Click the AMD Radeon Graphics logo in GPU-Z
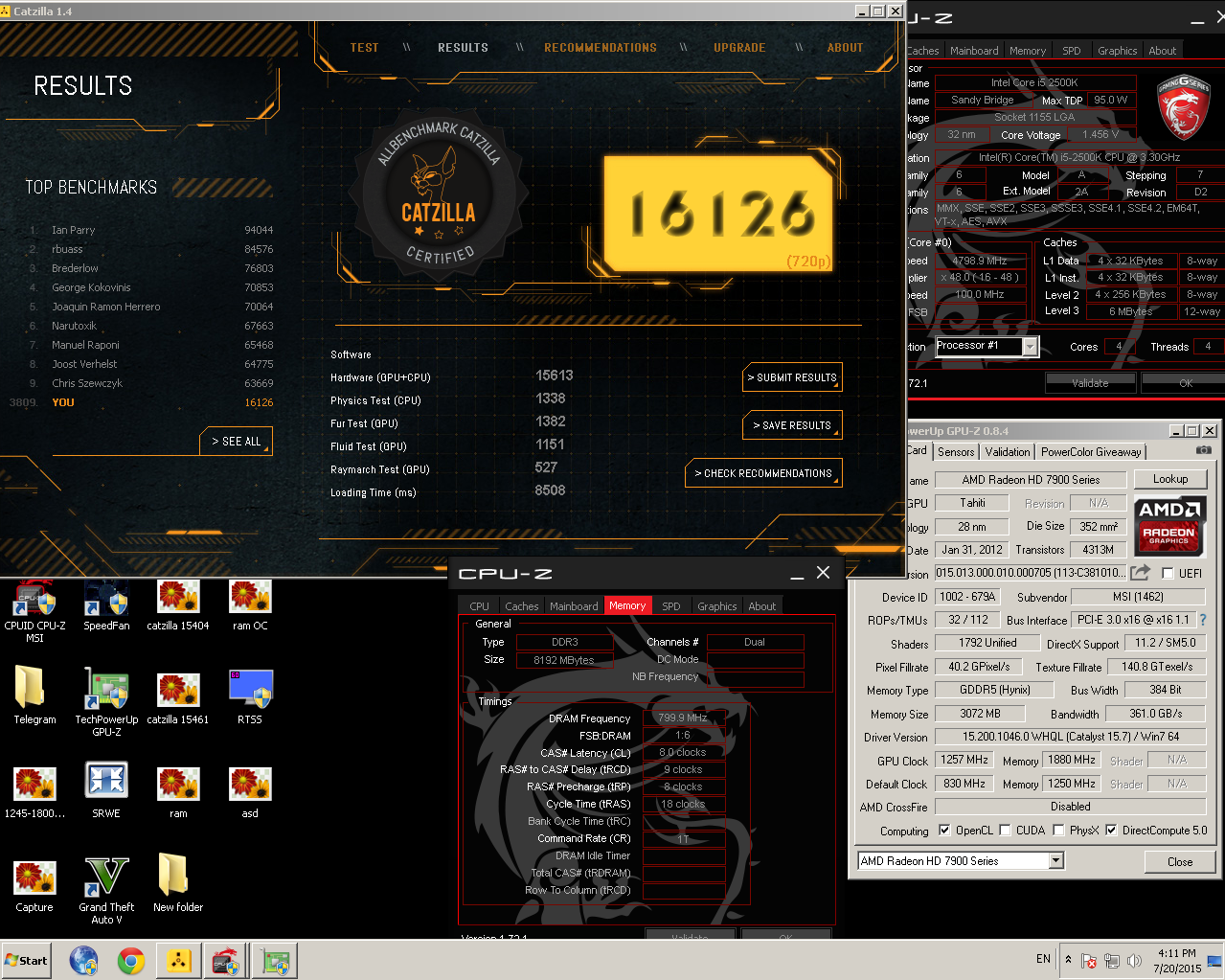 tap(1168, 527)
